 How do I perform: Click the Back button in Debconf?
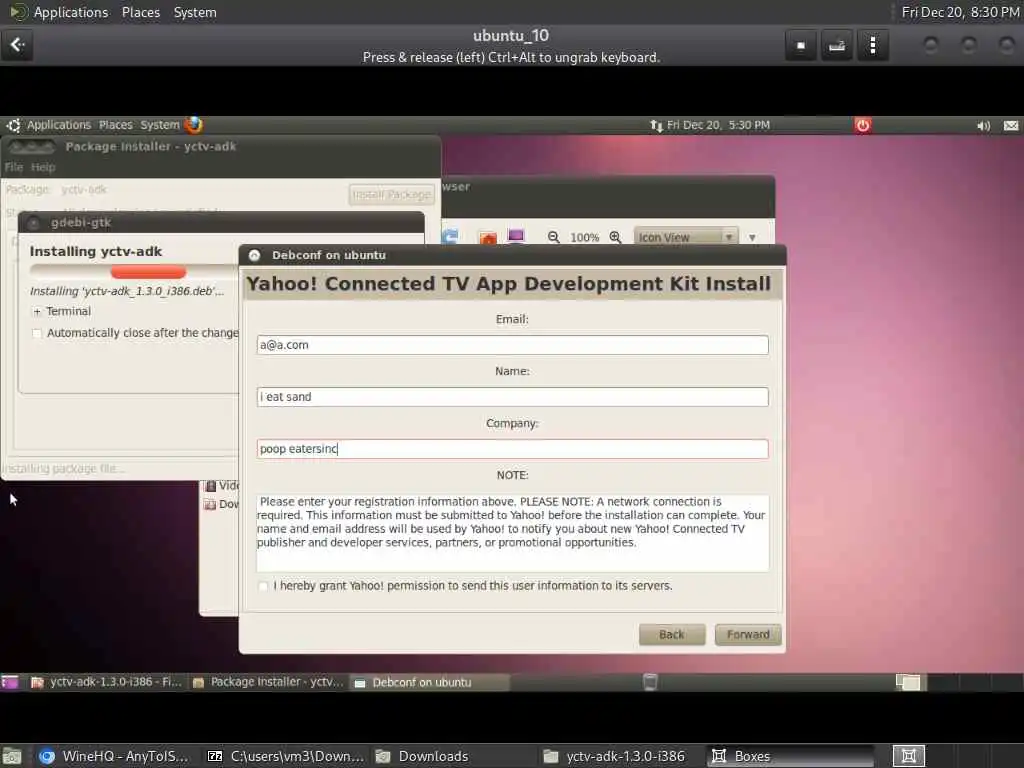click(x=671, y=634)
